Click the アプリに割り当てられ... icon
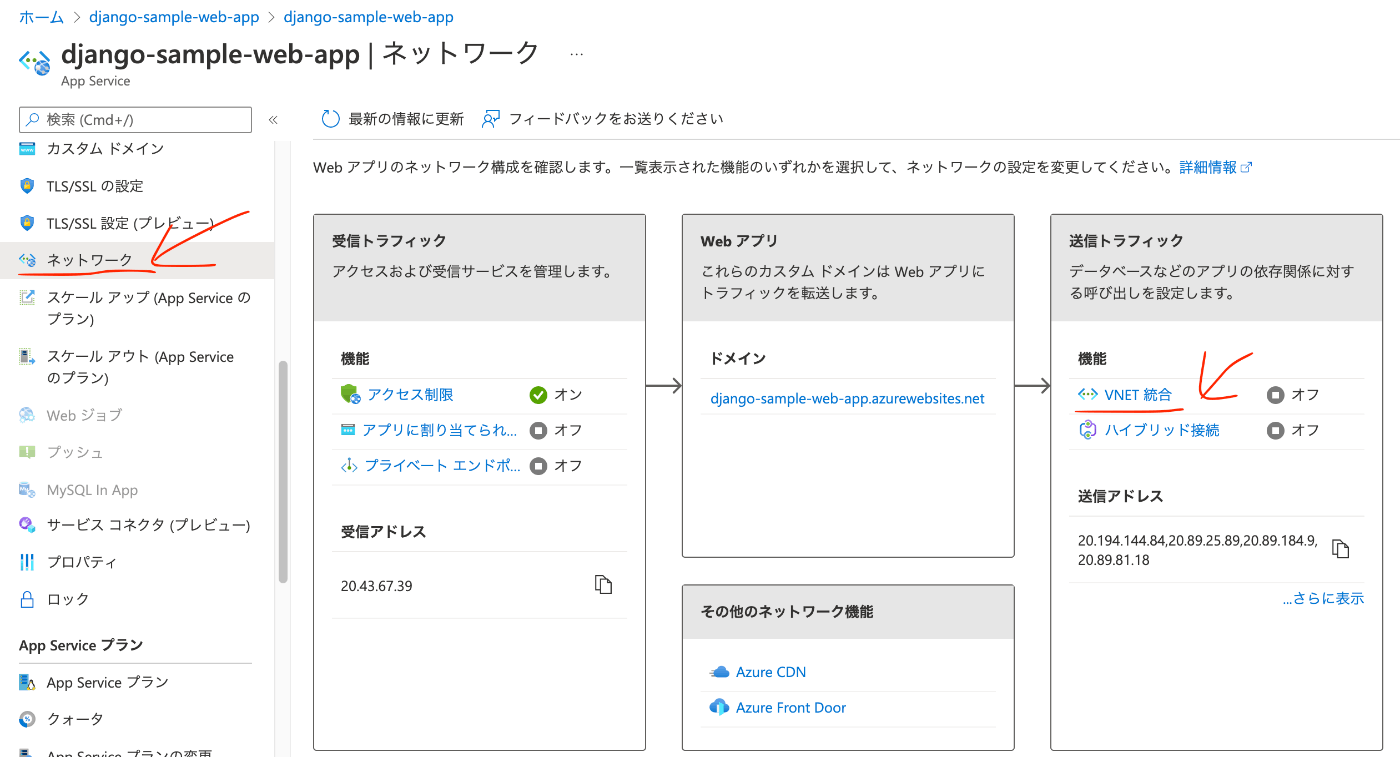Image resolution: width=1400 pixels, height=757 pixels. [x=348, y=430]
